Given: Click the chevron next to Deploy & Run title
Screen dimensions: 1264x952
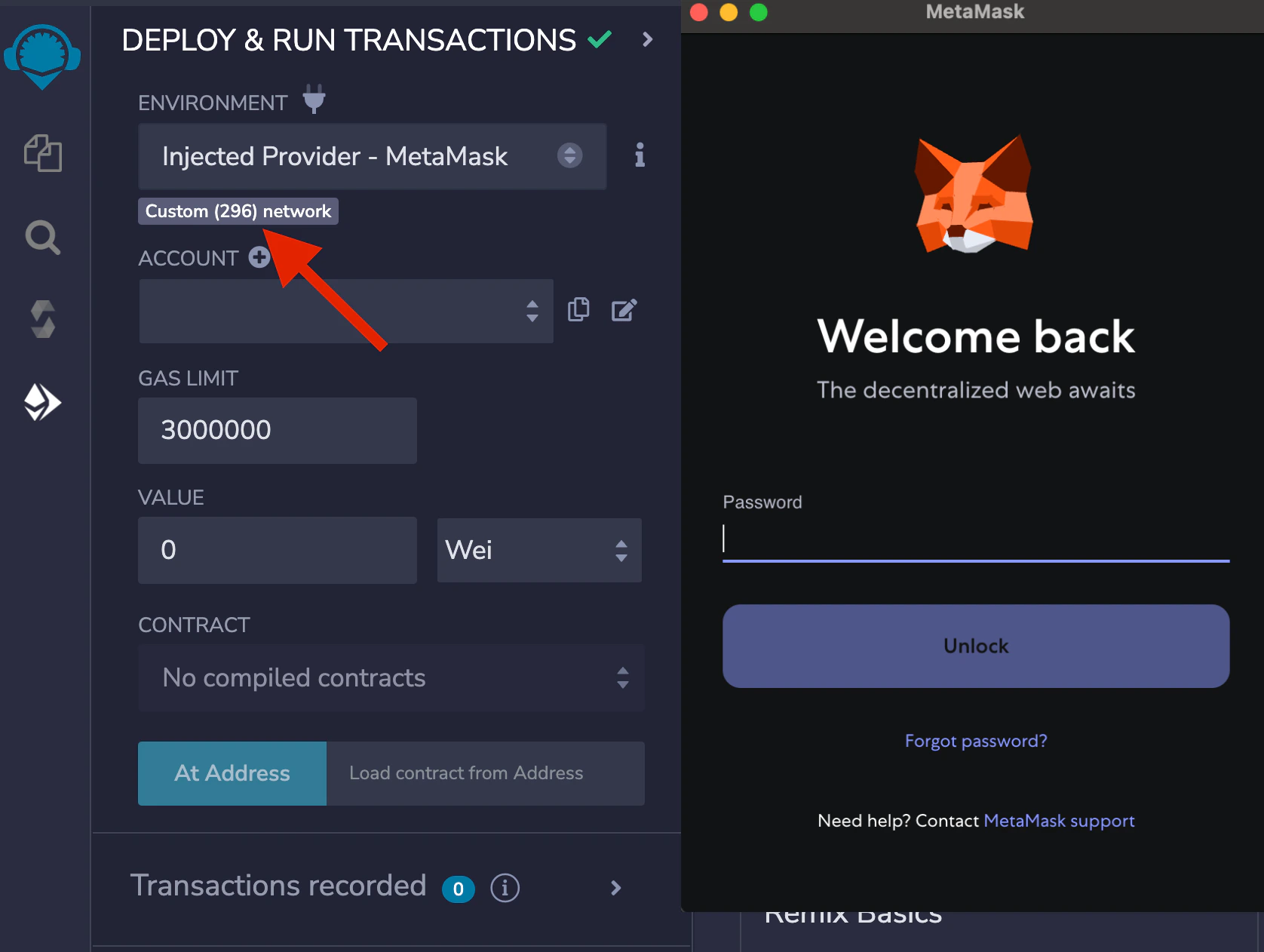Looking at the screenshot, I should tap(647, 39).
